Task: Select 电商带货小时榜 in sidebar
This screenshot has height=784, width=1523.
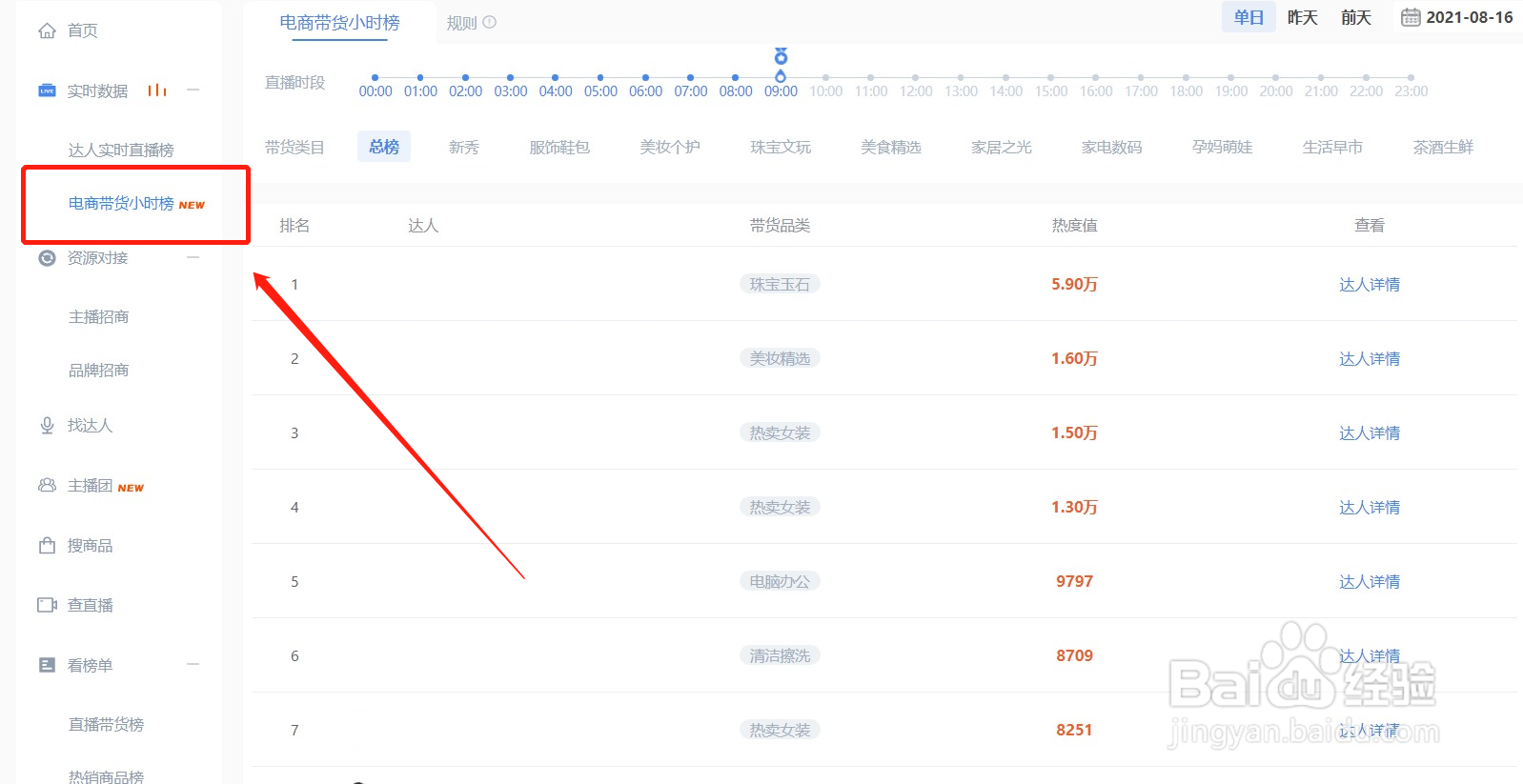Action: click(121, 203)
